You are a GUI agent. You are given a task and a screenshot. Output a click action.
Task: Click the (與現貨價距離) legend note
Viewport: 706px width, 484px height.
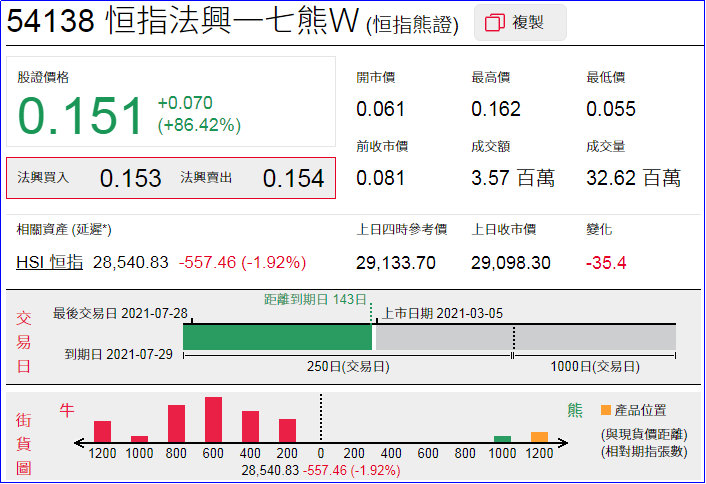coord(644,434)
